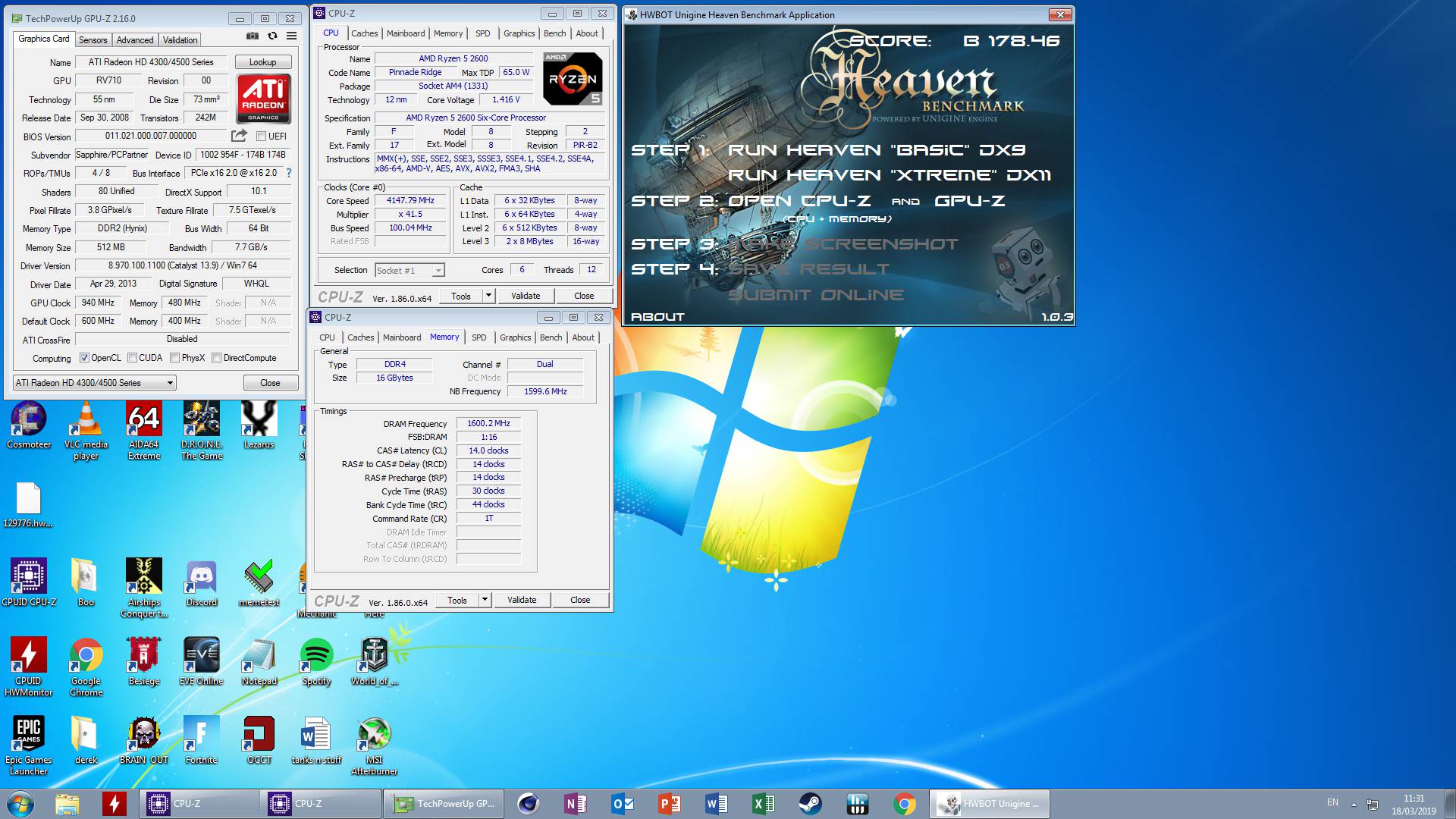Toggle the UEFI checkbox in GPU-Z
1456x819 pixels.
262,136
